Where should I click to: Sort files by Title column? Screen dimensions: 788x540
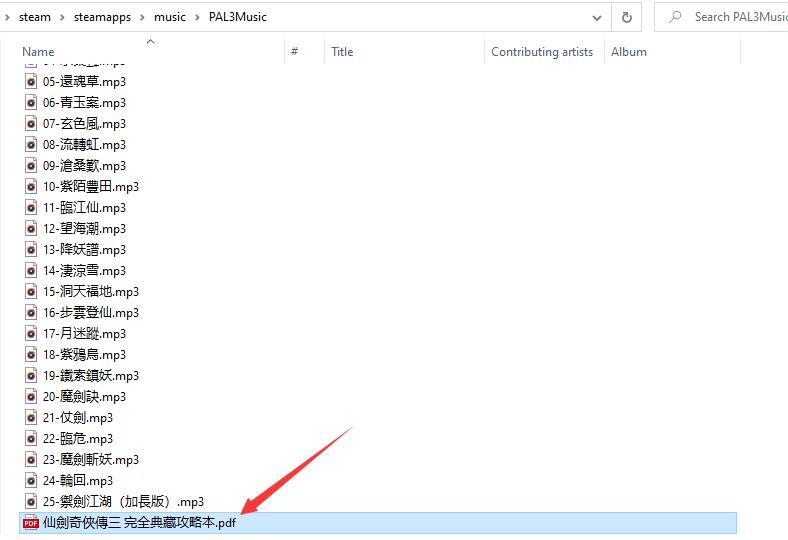(x=342, y=52)
